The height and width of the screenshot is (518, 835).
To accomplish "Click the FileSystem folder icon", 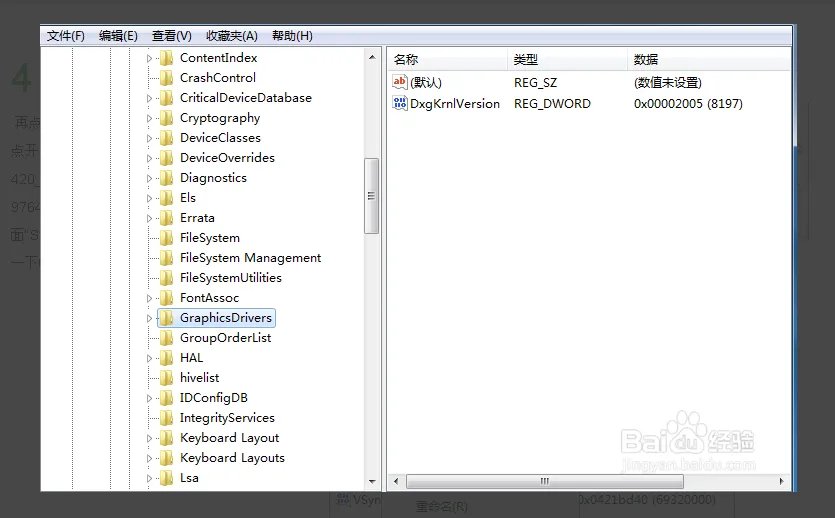I will click(x=166, y=238).
